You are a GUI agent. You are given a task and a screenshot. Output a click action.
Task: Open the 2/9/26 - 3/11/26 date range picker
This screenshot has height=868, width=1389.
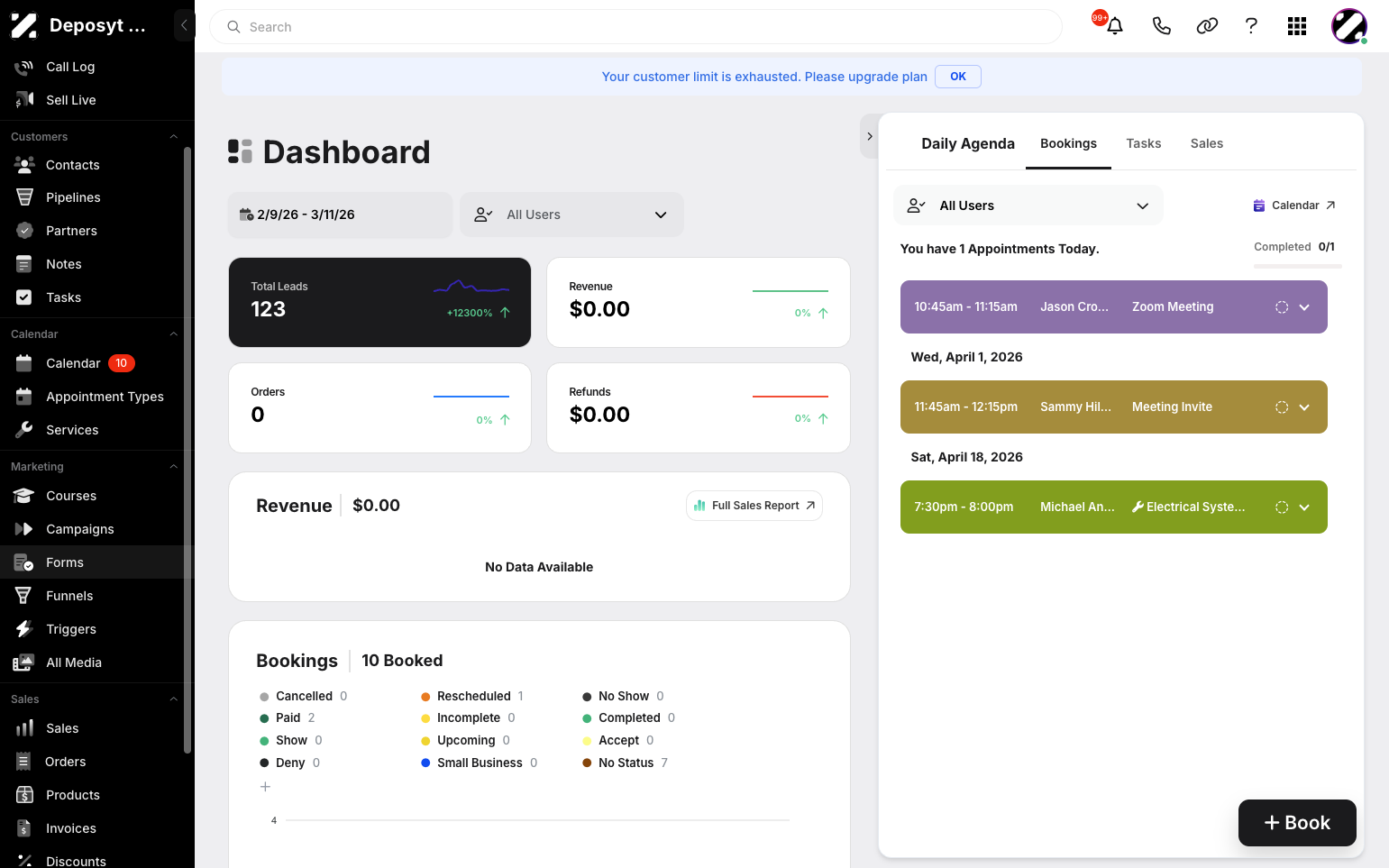point(340,215)
